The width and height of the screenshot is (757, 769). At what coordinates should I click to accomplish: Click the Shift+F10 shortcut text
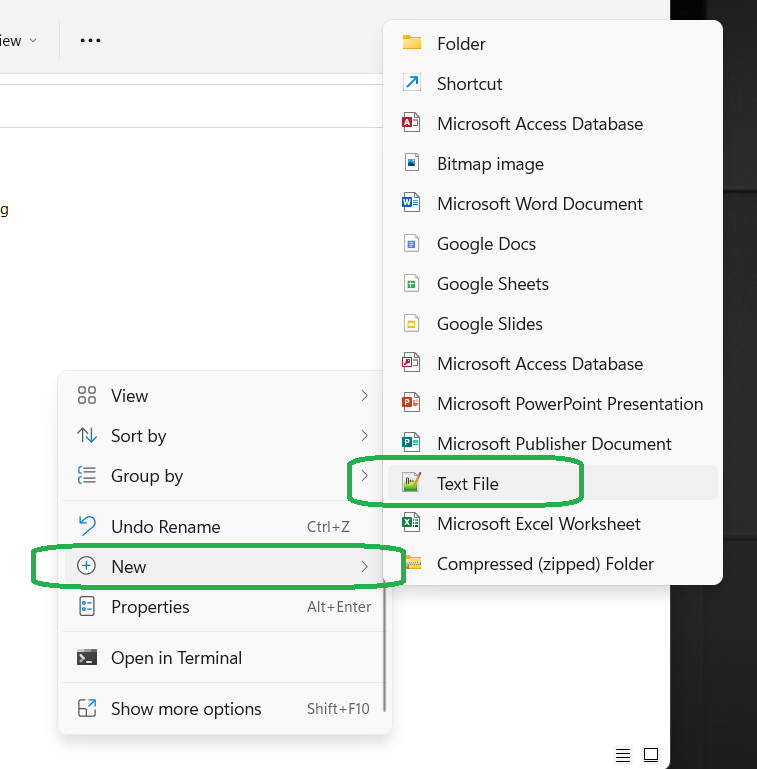coord(338,709)
